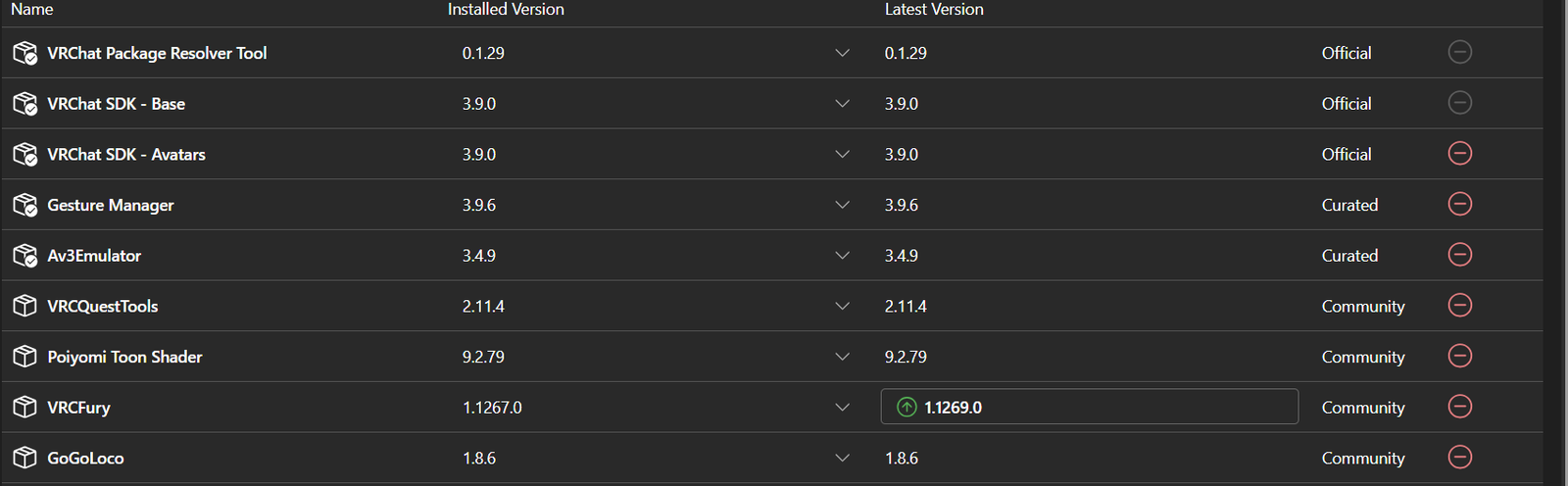
Task: Sort packages by the Name column header
Action: [x=32, y=10]
